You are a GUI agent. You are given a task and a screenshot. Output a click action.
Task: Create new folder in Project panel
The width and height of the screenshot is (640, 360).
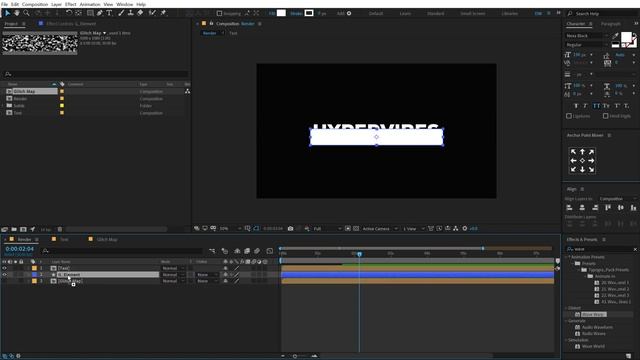(x=14, y=229)
